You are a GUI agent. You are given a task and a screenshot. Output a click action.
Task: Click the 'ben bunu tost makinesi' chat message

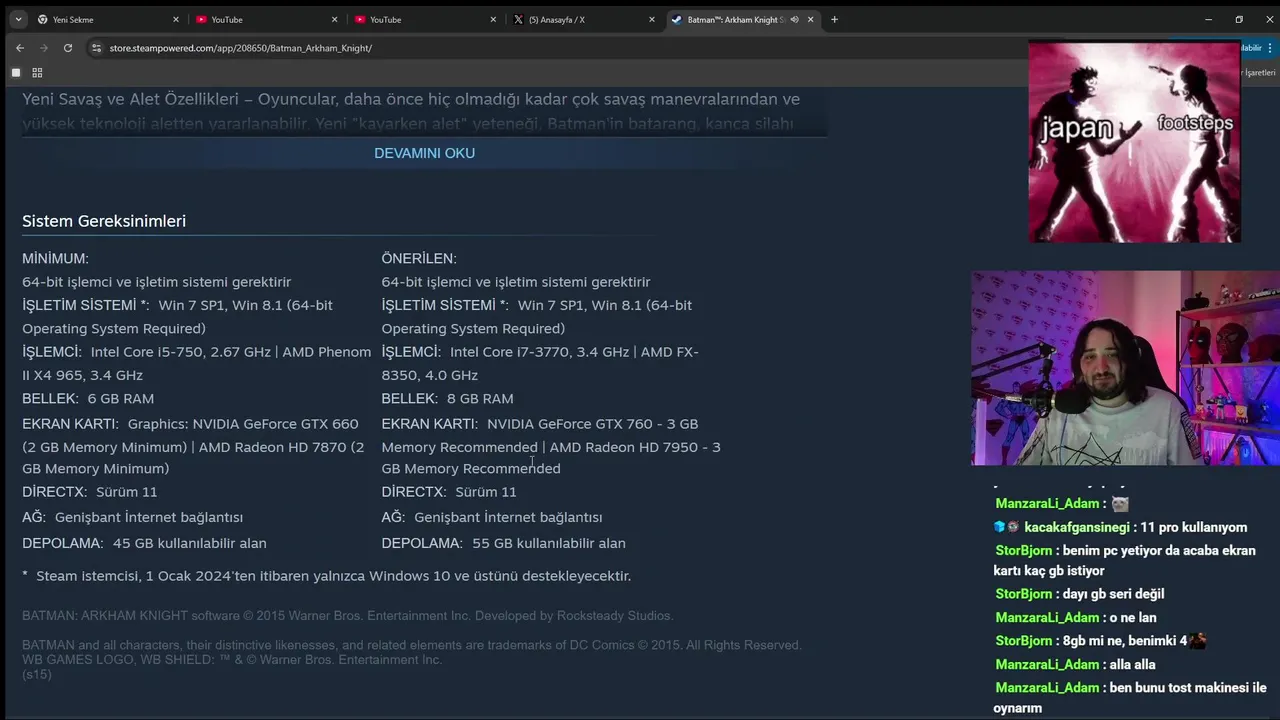[1130, 698]
